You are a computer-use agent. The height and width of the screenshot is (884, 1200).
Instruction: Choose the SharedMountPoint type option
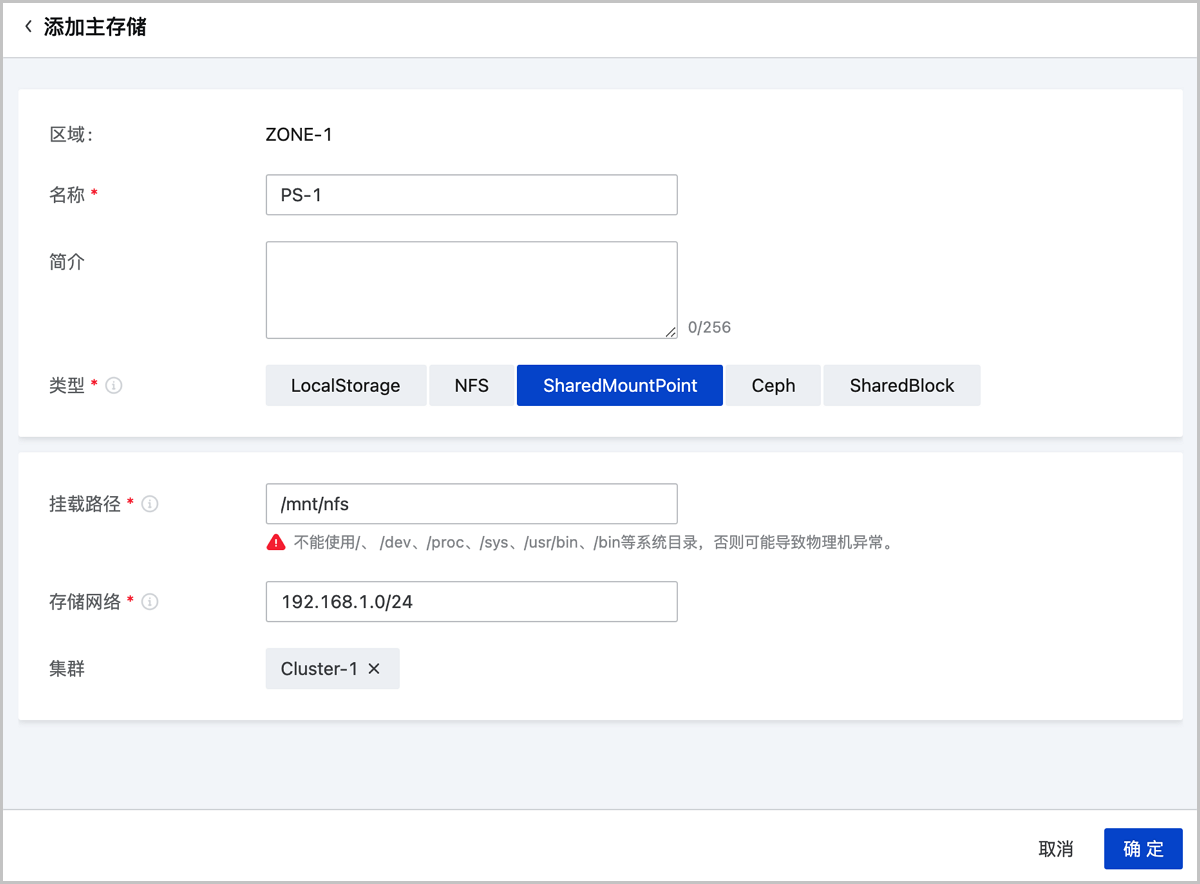619,386
